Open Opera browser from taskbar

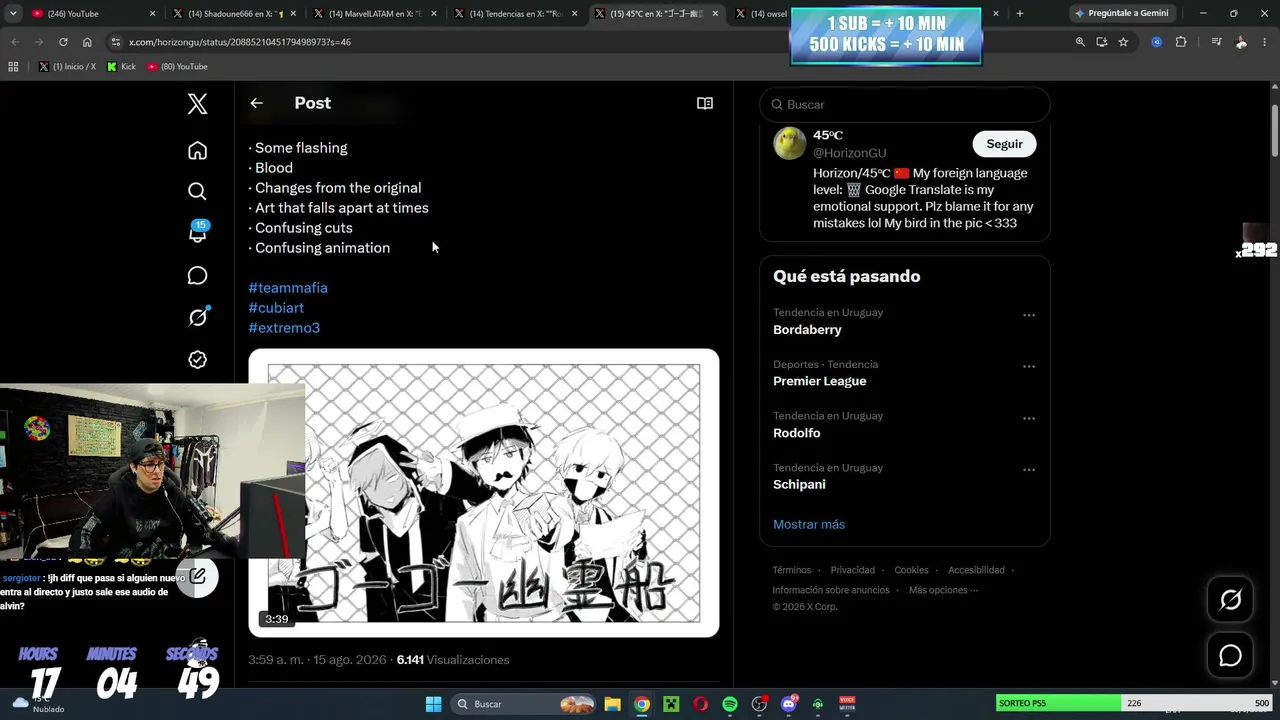[x=701, y=704]
